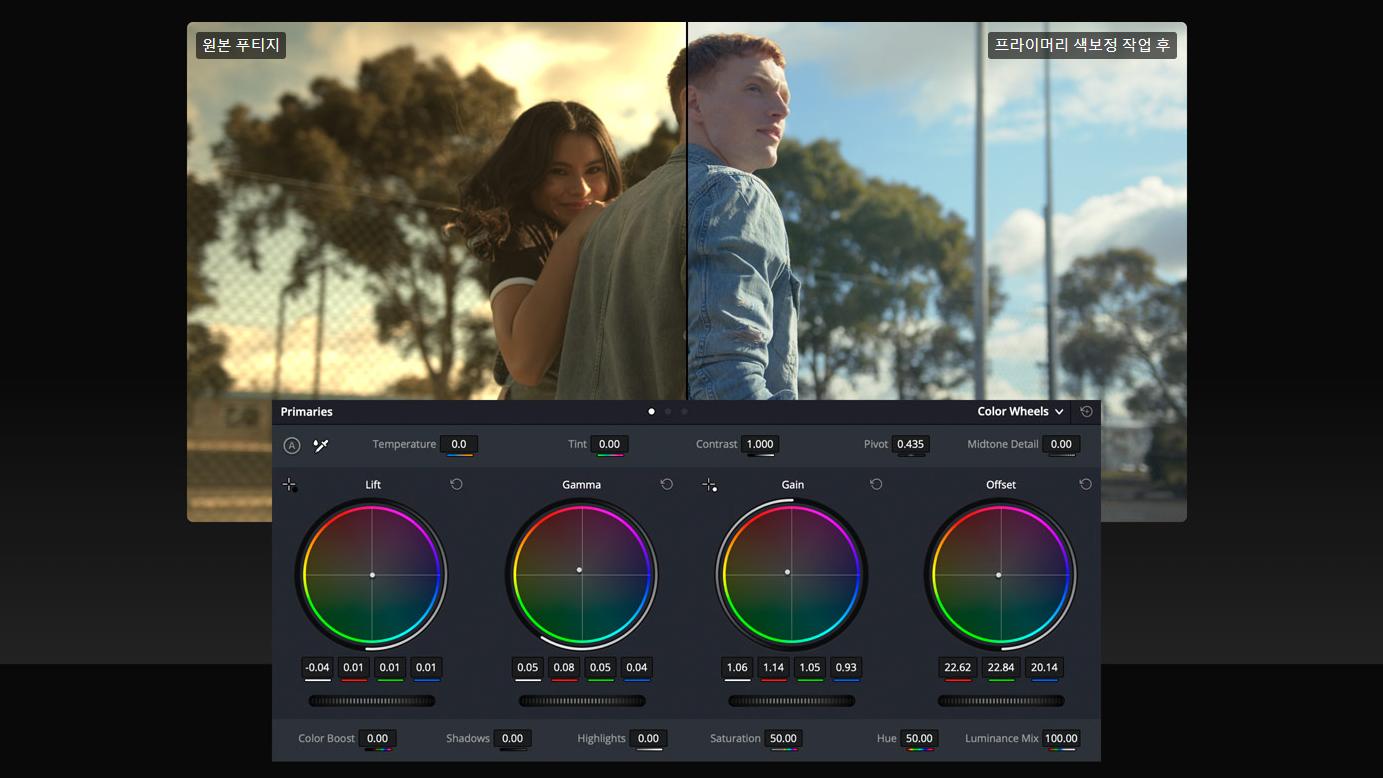Click the Hue value 50.00 field
The height and width of the screenshot is (778, 1383).
tap(919, 738)
